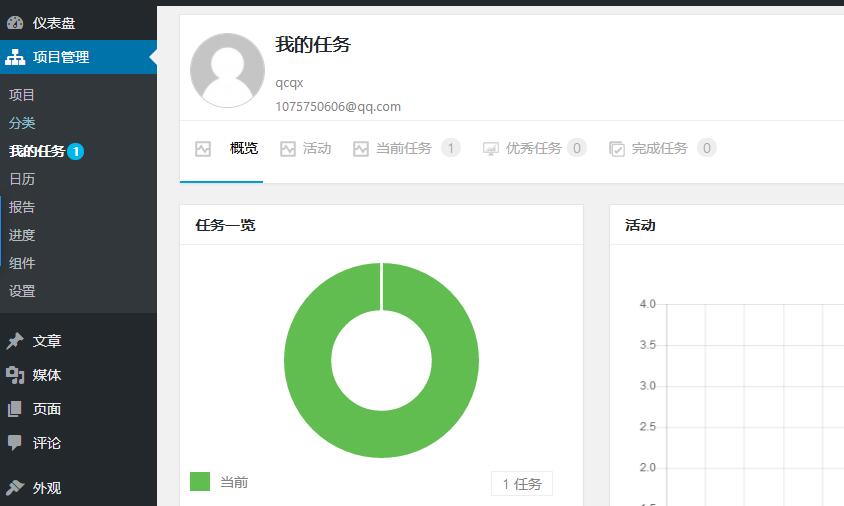Click the count badge on 当前任务
The image size is (844, 506).
point(451,148)
